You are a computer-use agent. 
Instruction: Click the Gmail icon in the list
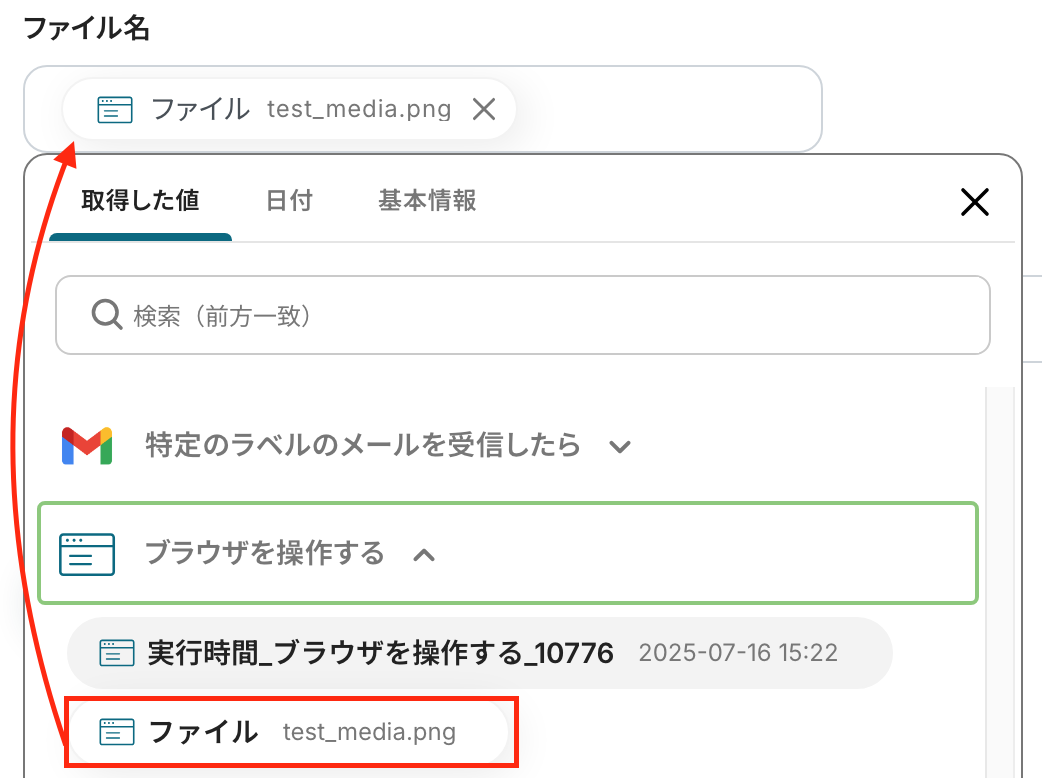click(x=87, y=445)
